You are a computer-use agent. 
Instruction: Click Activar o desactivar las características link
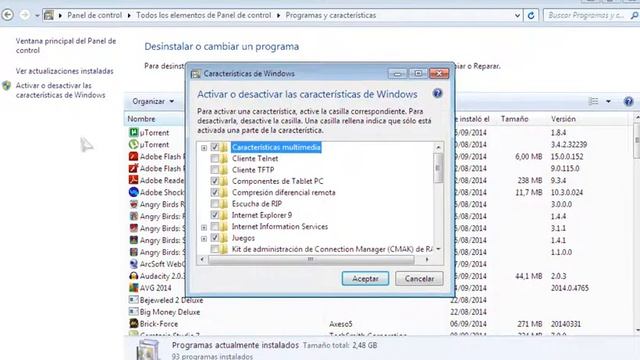pos(60,90)
